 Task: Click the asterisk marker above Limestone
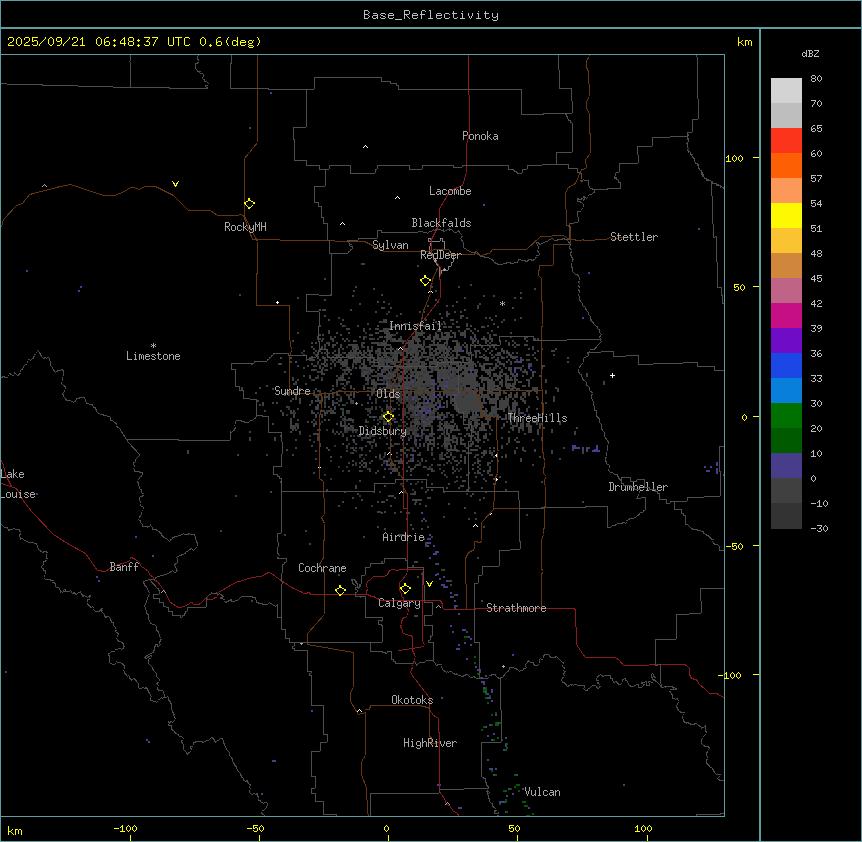[x=153, y=345]
